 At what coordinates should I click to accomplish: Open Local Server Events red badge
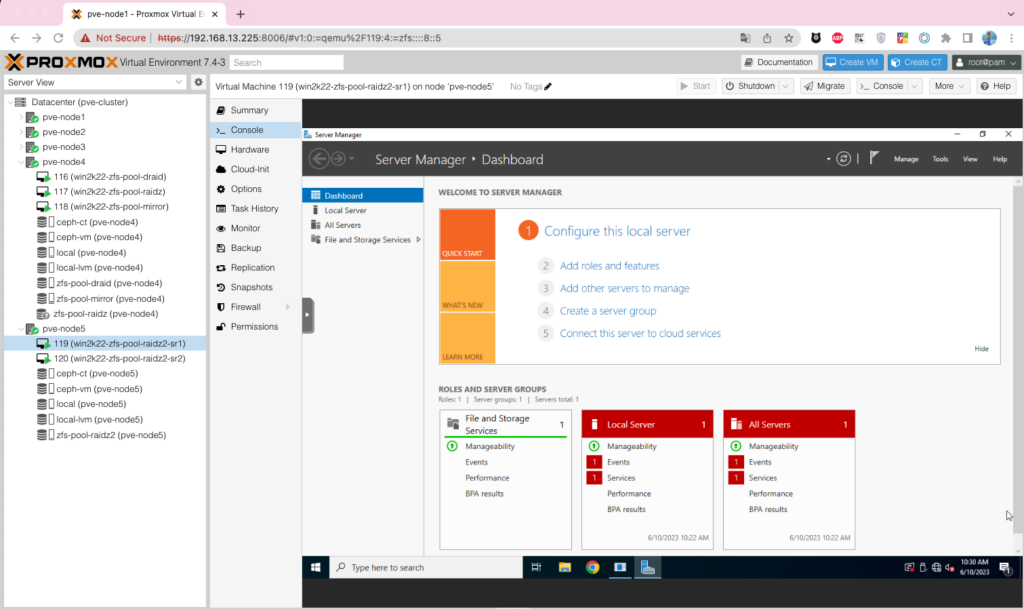(x=594, y=462)
